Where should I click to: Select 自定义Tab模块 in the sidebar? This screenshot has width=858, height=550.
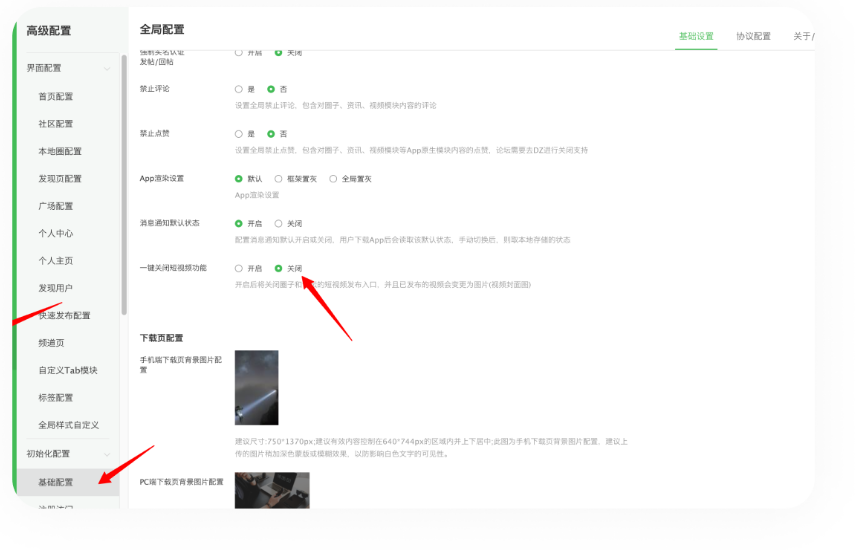point(68,371)
